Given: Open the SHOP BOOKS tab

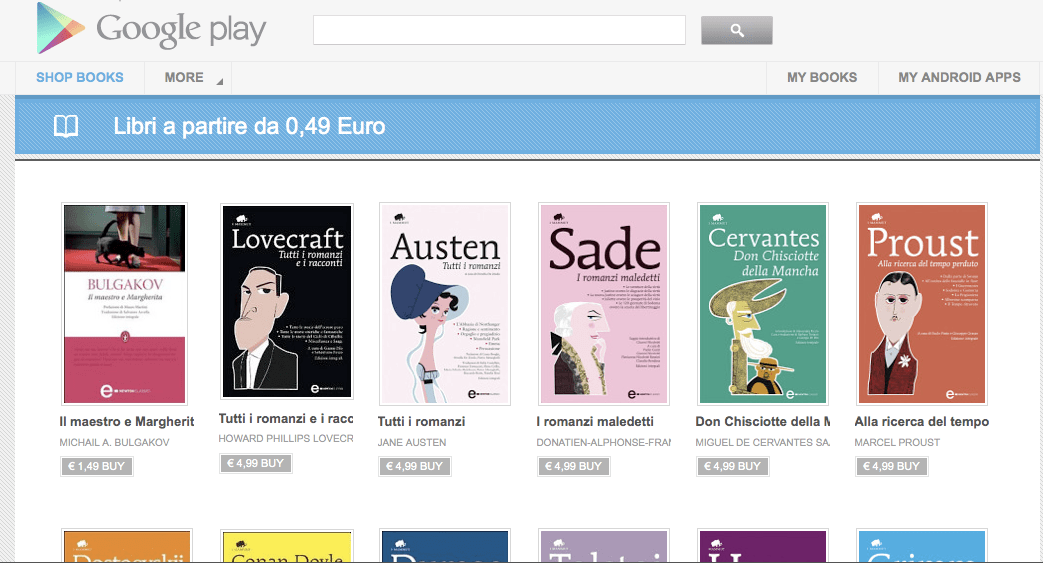Looking at the screenshot, I should [x=80, y=77].
